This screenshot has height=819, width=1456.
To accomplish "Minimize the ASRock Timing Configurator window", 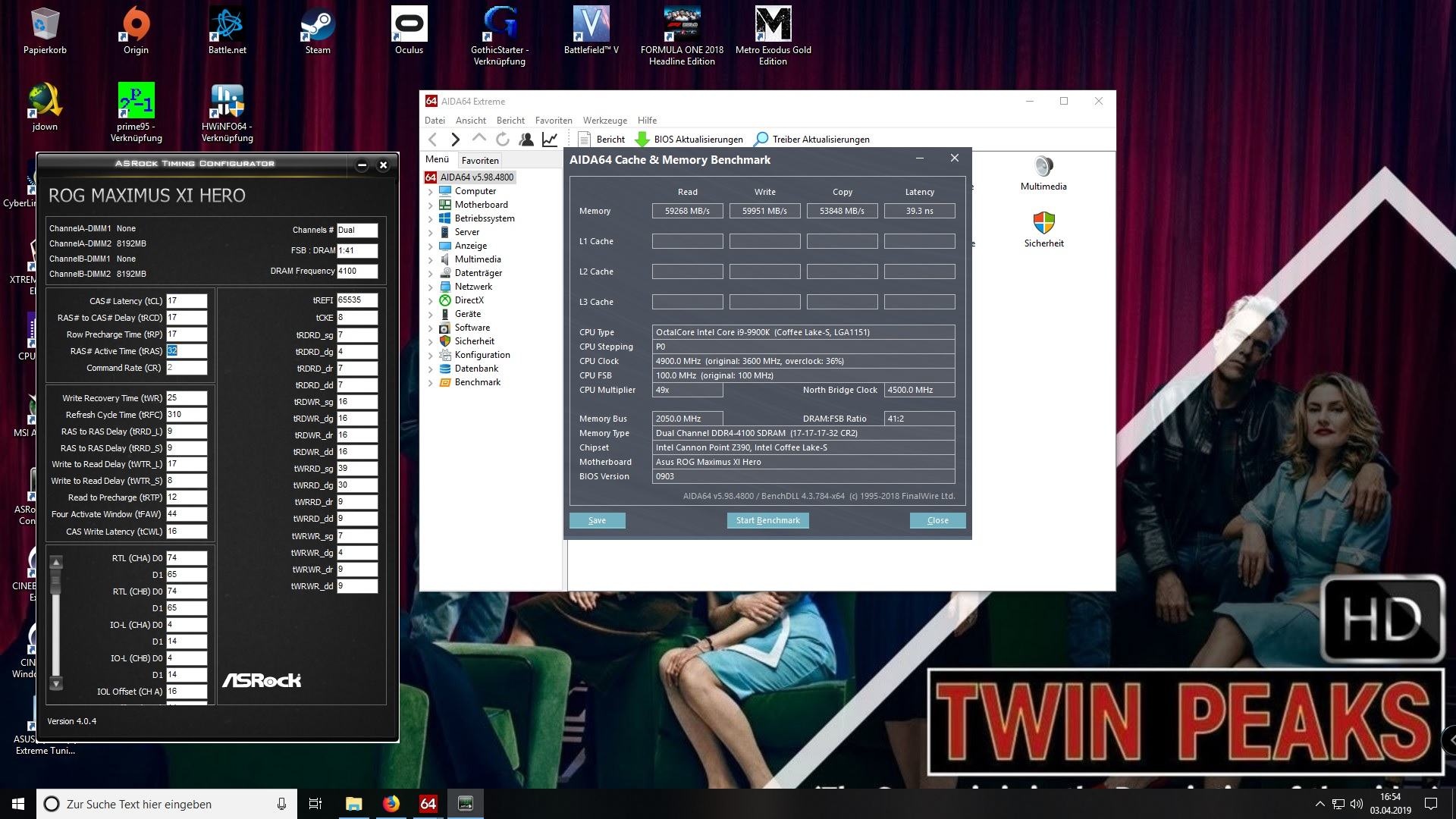I will [x=362, y=165].
